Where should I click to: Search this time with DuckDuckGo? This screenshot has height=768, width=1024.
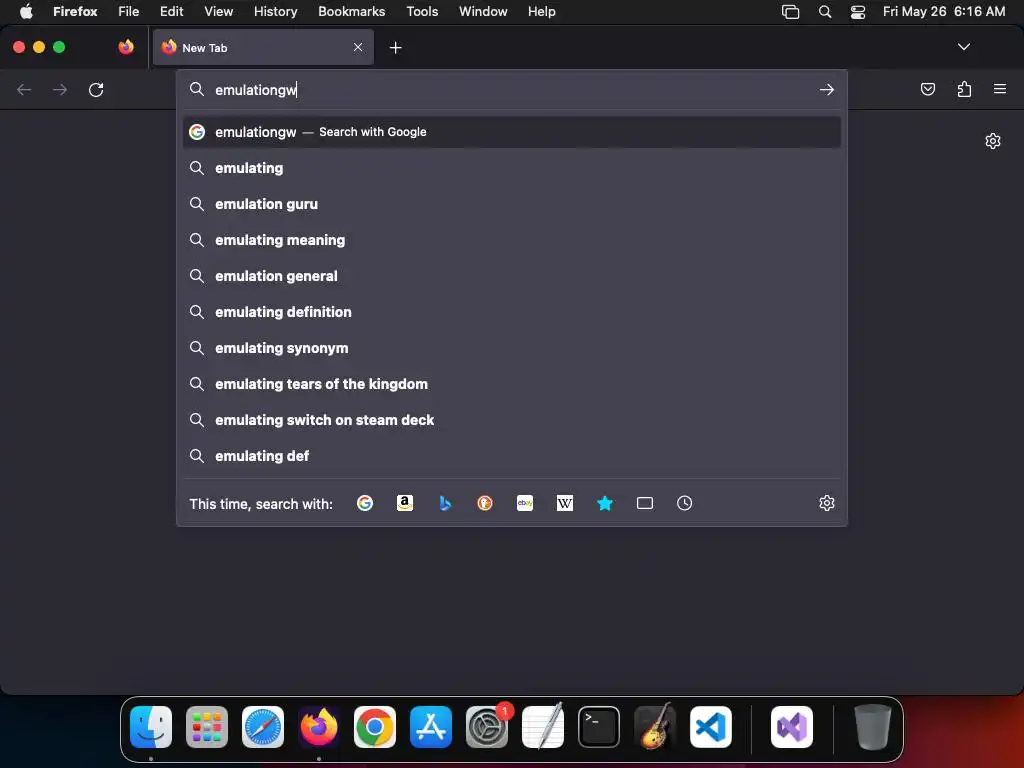coord(485,503)
